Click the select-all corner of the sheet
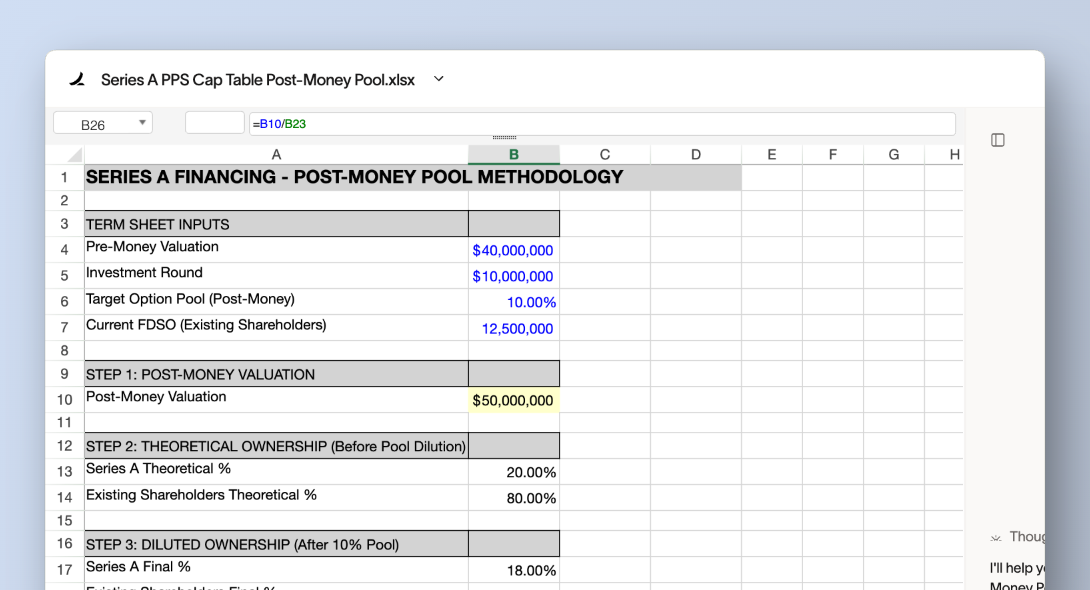Screen dimensions: 1090x590 [x=74, y=154]
